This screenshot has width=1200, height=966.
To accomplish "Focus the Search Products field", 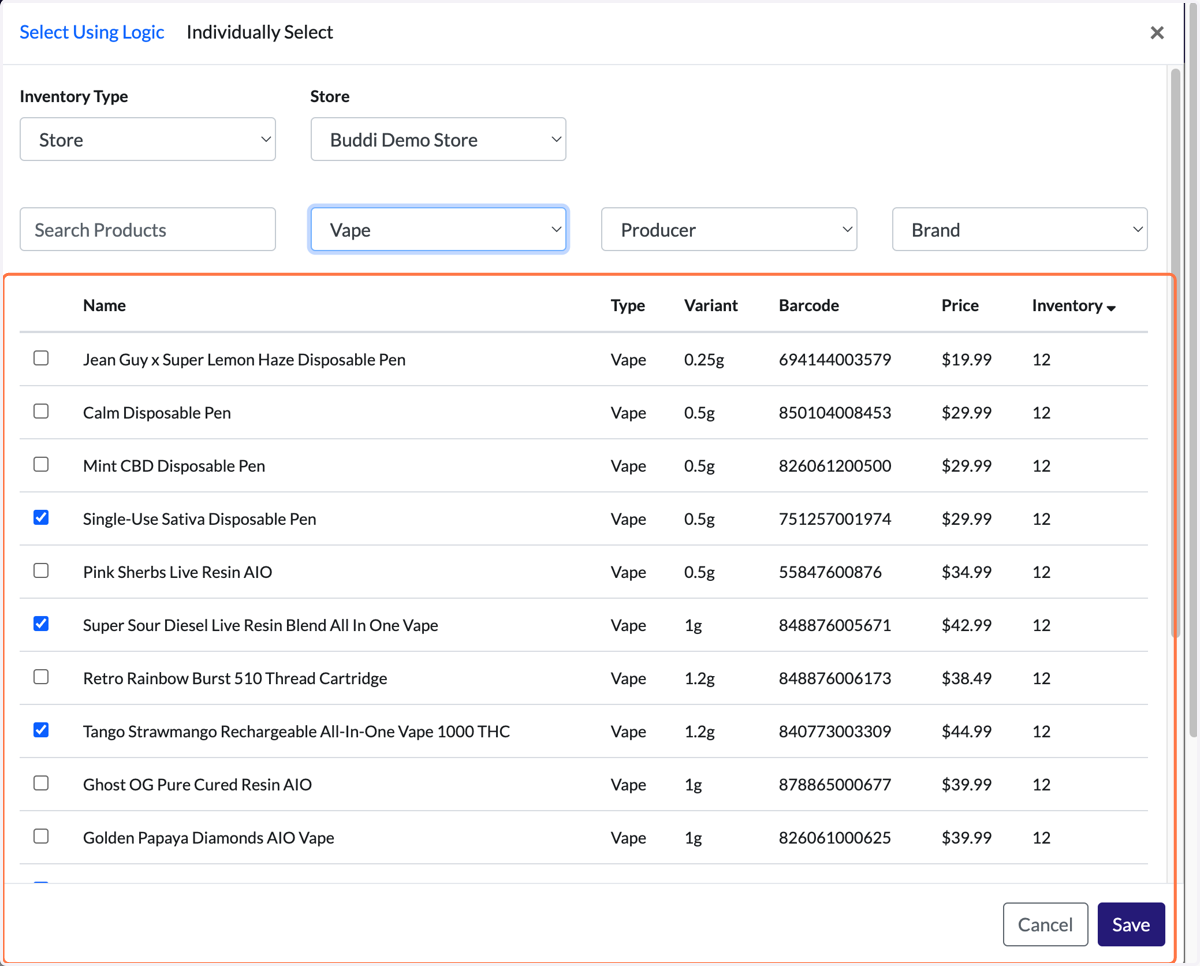I will 148,230.
